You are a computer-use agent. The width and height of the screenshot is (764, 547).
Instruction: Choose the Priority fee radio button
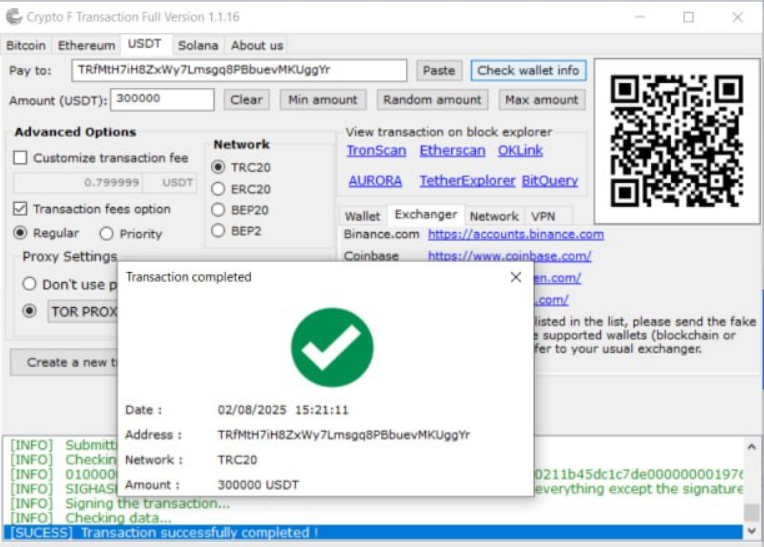pos(106,234)
